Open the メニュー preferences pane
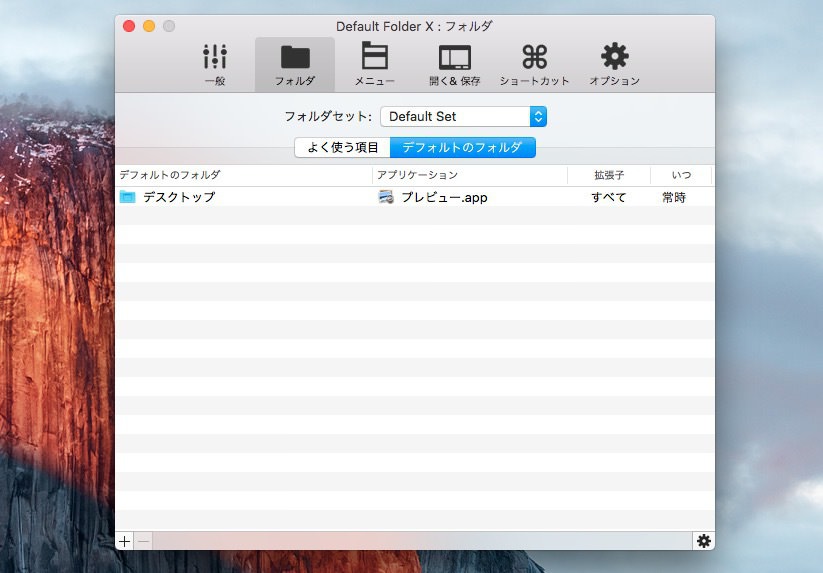This screenshot has height=573, width=823. tap(375, 64)
